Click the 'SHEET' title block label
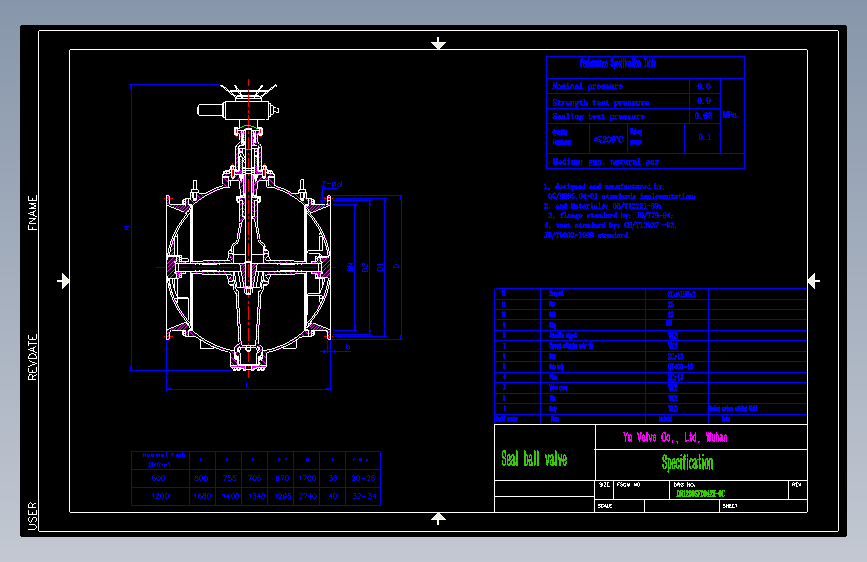 [730, 506]
